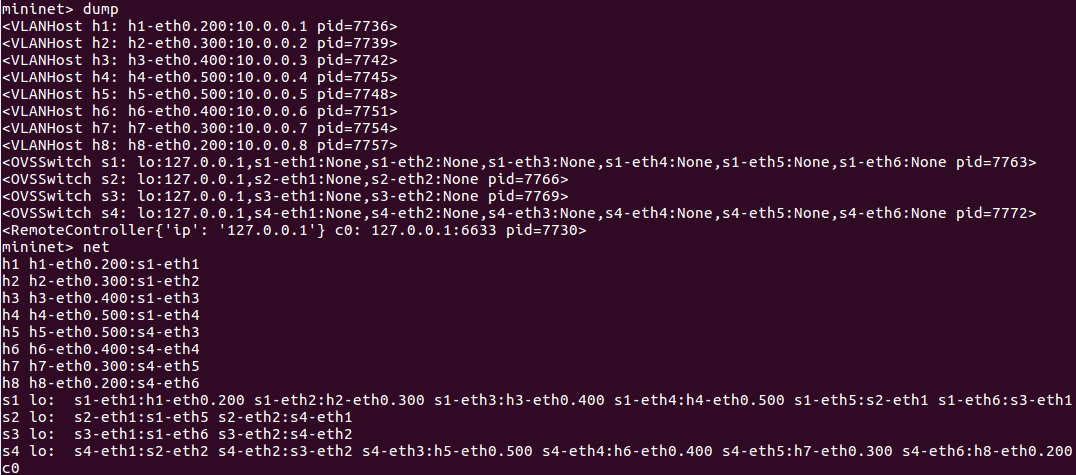Click pid=7763 on the OVSSwitch s1 line
The image size is (1076, 475).
point(998,161)
